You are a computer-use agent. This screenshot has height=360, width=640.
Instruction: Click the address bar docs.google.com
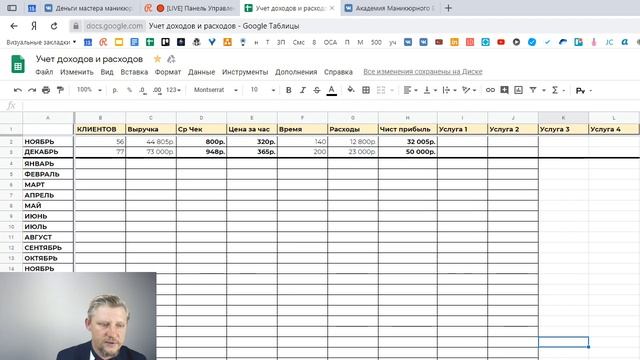pos(114,26)
